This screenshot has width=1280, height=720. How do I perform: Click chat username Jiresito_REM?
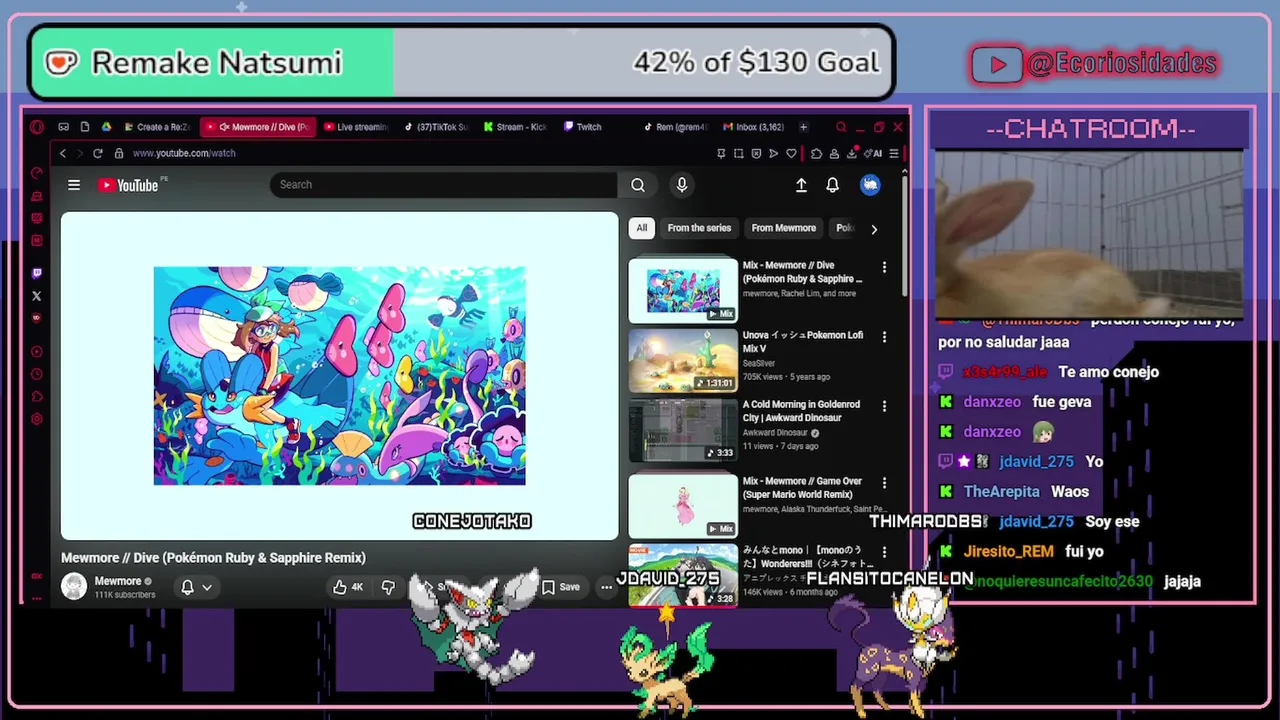[x=1009, y=552]
